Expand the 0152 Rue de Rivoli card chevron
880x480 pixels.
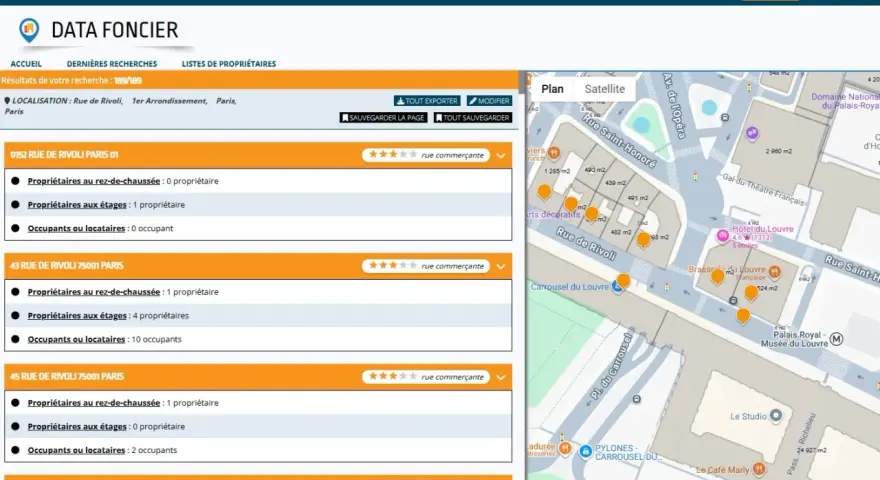(x=501, y=156)
